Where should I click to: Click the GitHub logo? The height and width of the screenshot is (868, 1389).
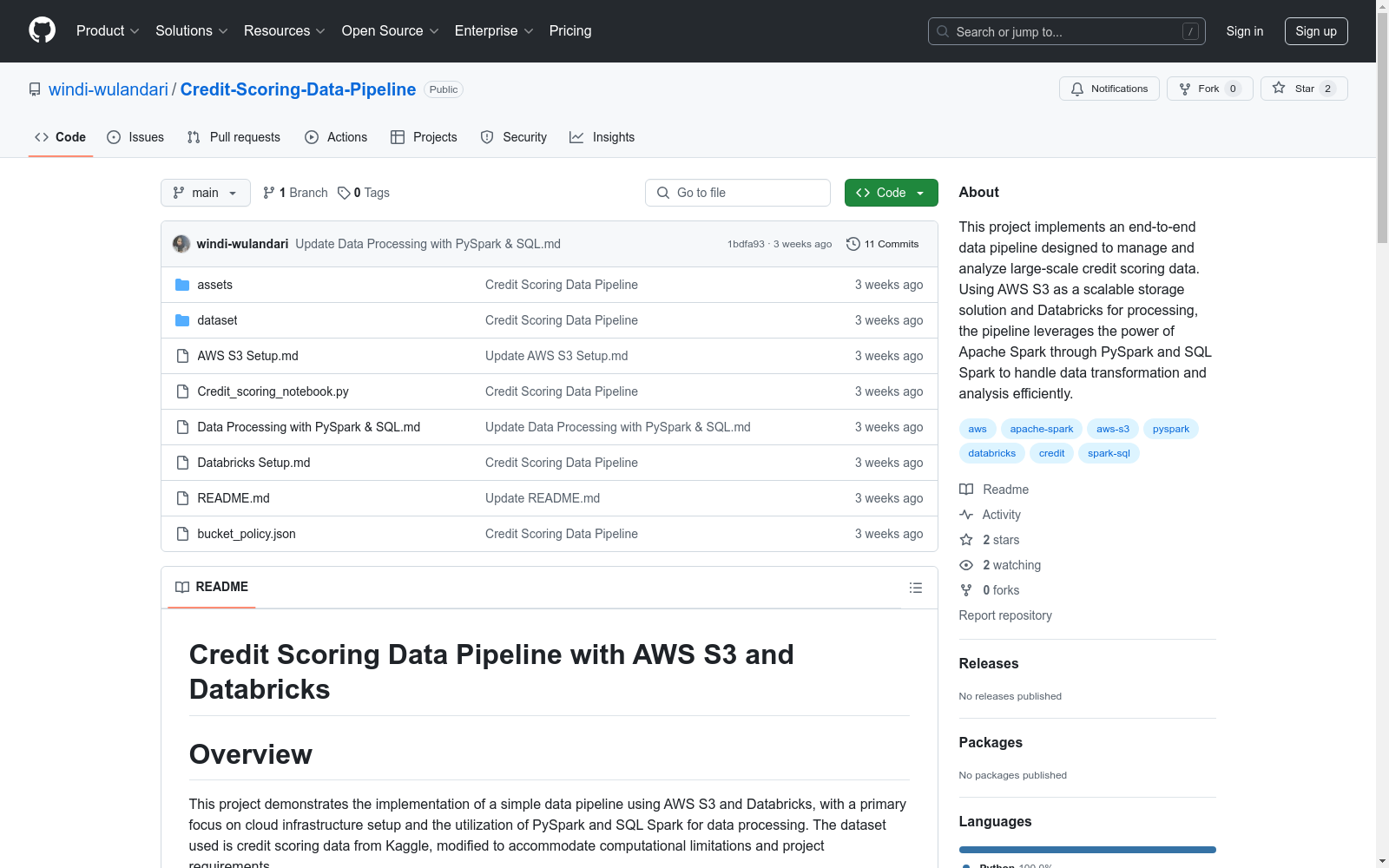coord(42,30)
